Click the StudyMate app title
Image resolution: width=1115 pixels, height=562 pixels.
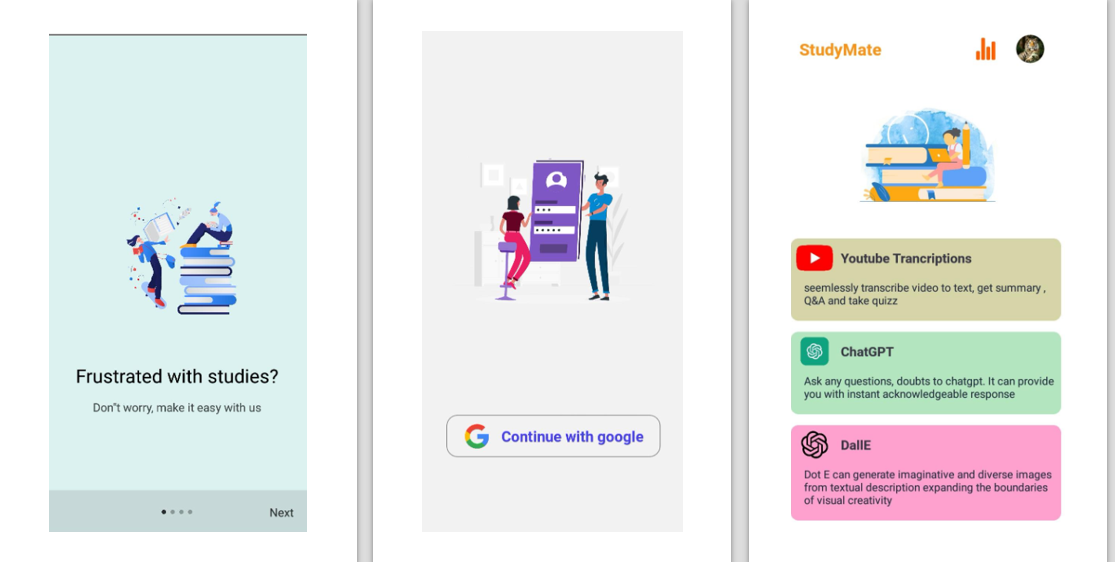coord(840,50)
